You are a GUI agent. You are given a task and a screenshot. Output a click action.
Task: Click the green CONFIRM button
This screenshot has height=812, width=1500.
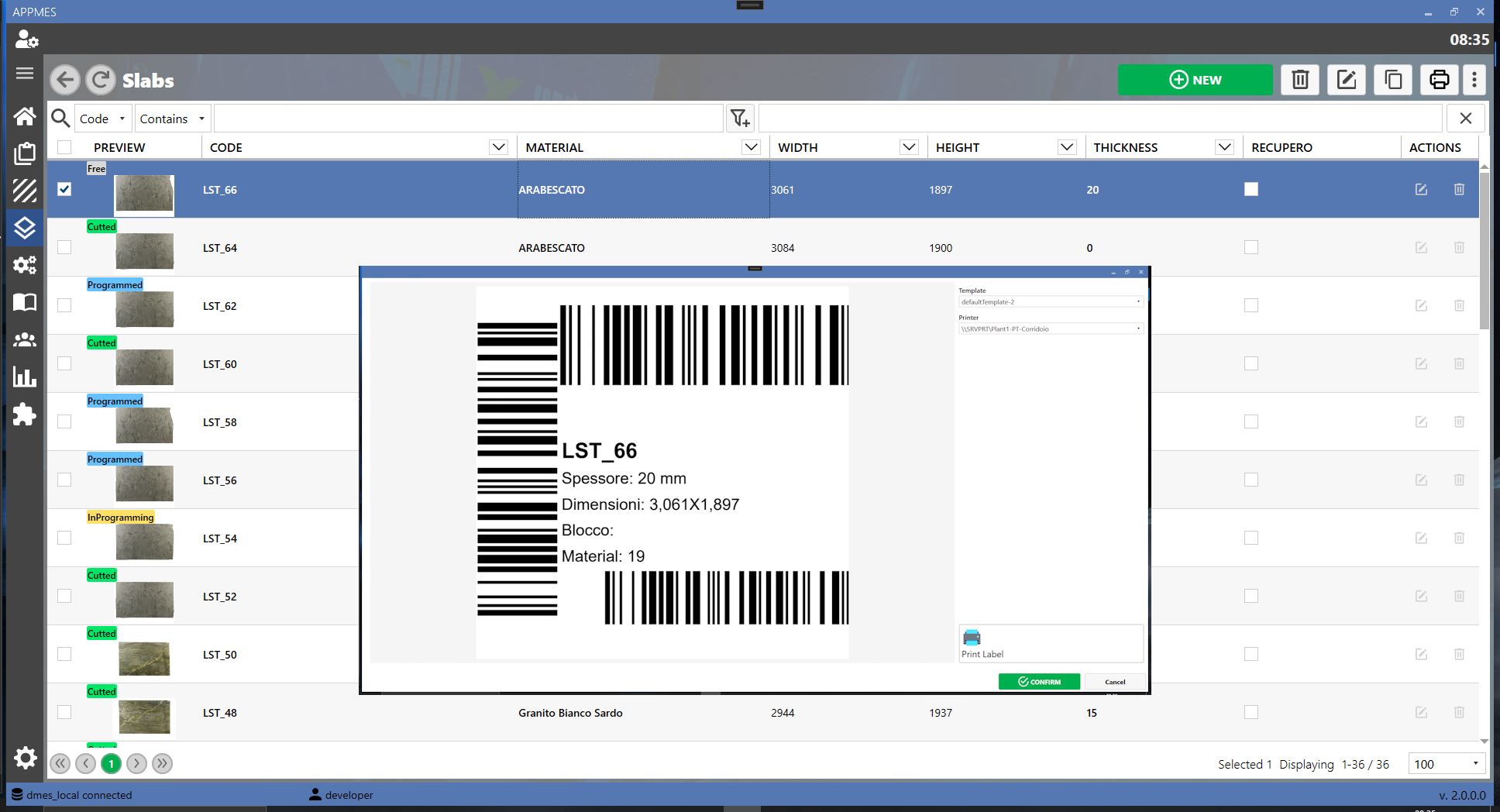tap(1039, 682)
